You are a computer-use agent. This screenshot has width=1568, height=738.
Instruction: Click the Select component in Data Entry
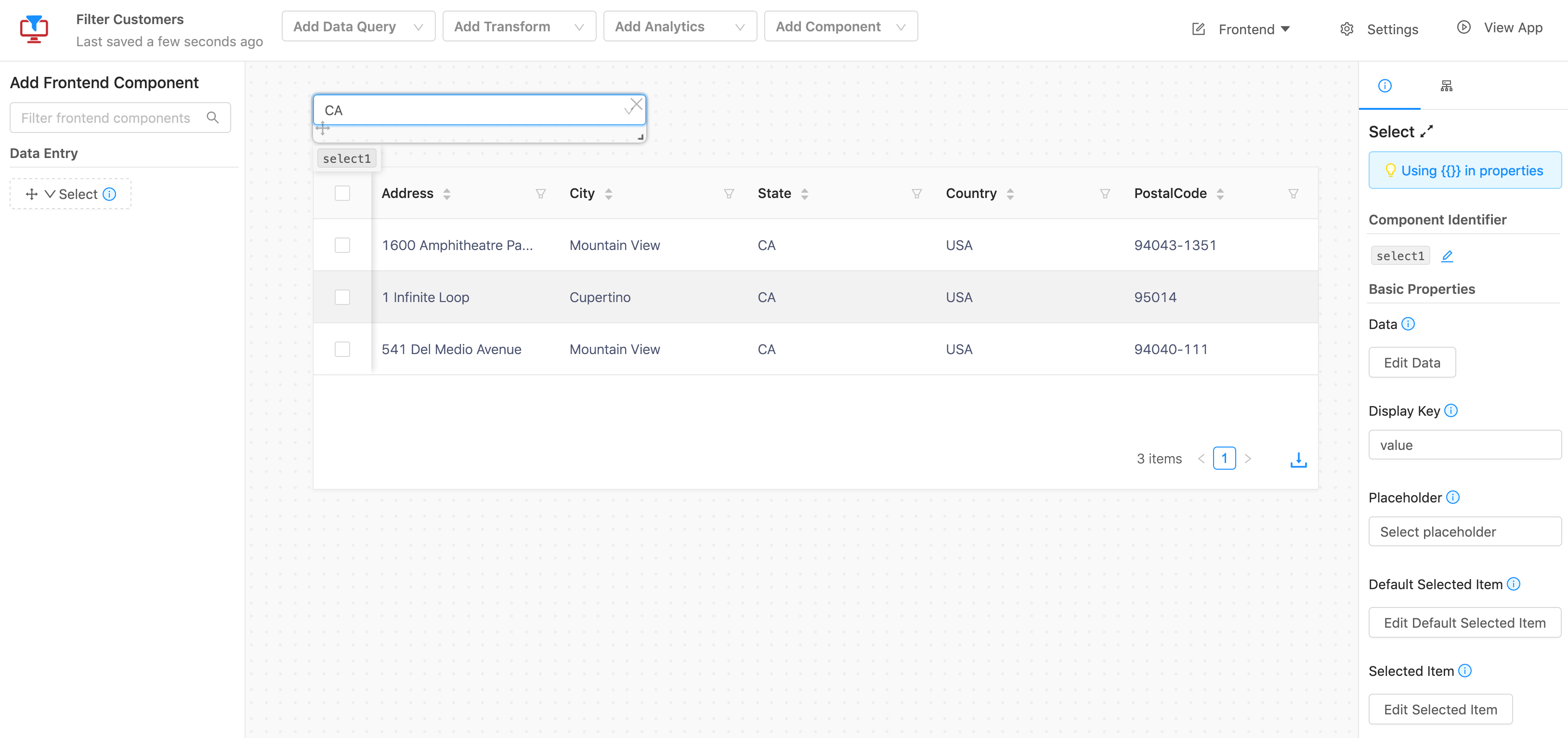(x=71, y=194)
